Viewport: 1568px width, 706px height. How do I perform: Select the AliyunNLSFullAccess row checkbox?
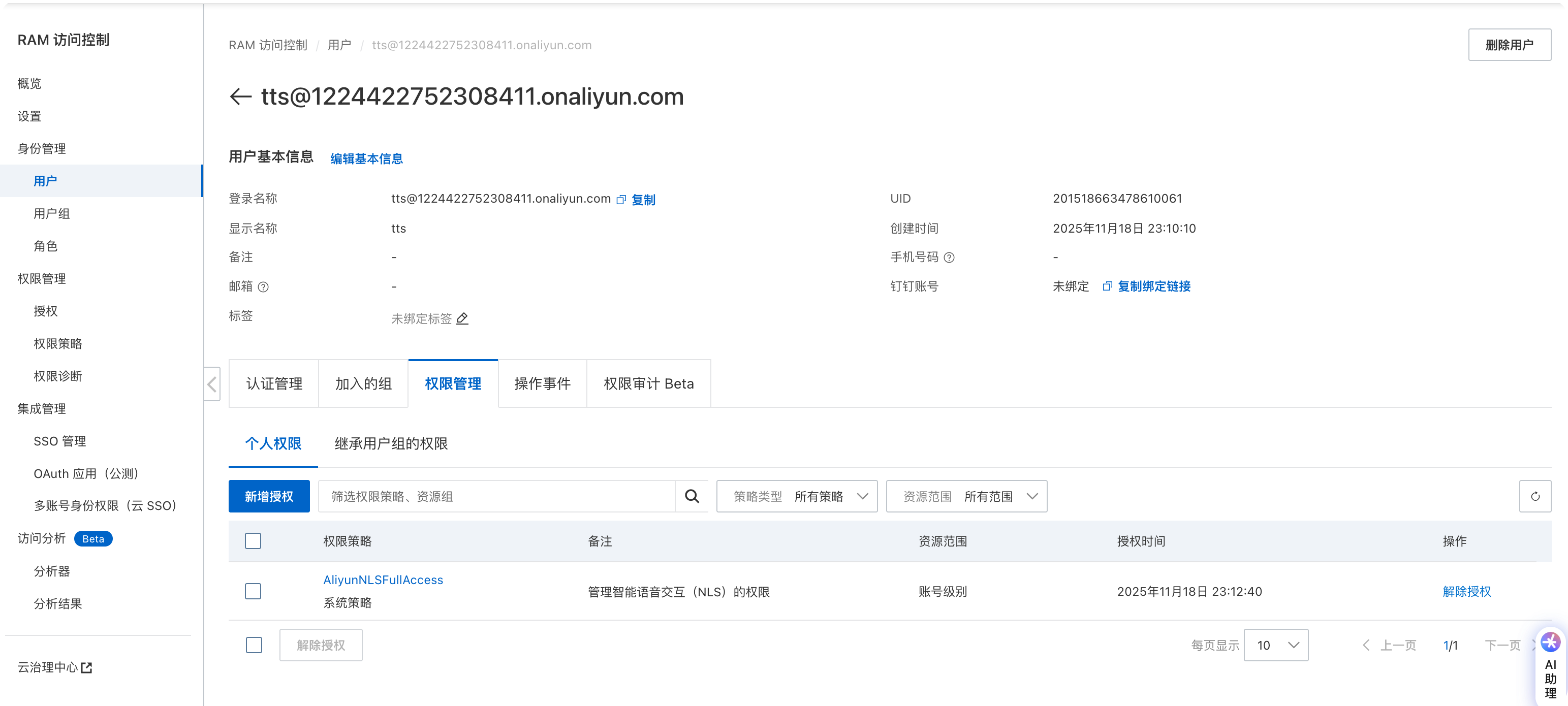(253, 591)
